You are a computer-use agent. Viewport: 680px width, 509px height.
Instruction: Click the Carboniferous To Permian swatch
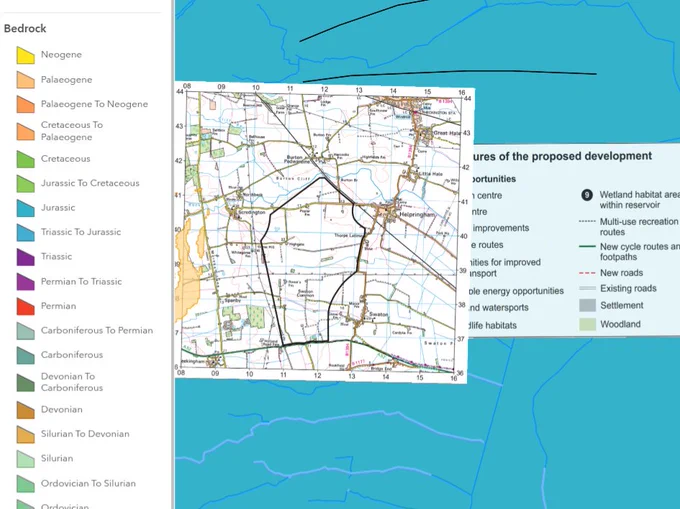[26, 331]
